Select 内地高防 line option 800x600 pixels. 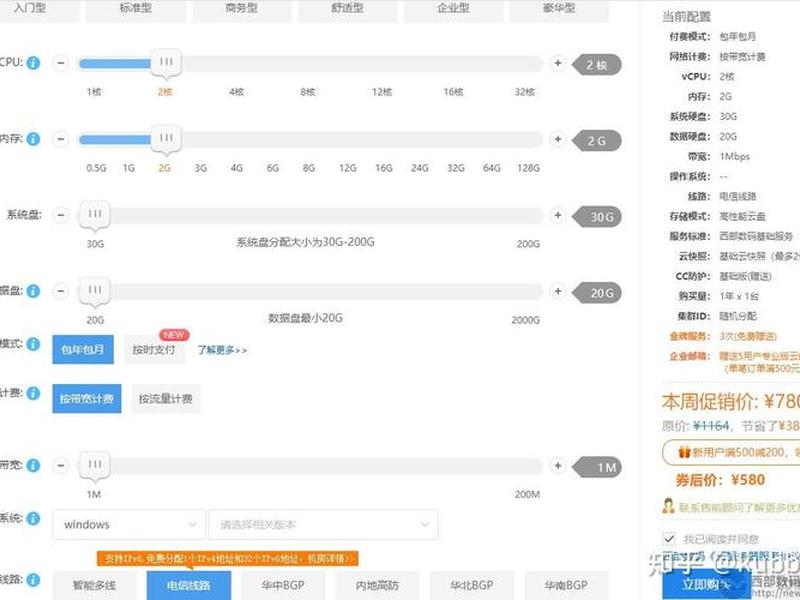pyautogui.click(x=378, y=585)
